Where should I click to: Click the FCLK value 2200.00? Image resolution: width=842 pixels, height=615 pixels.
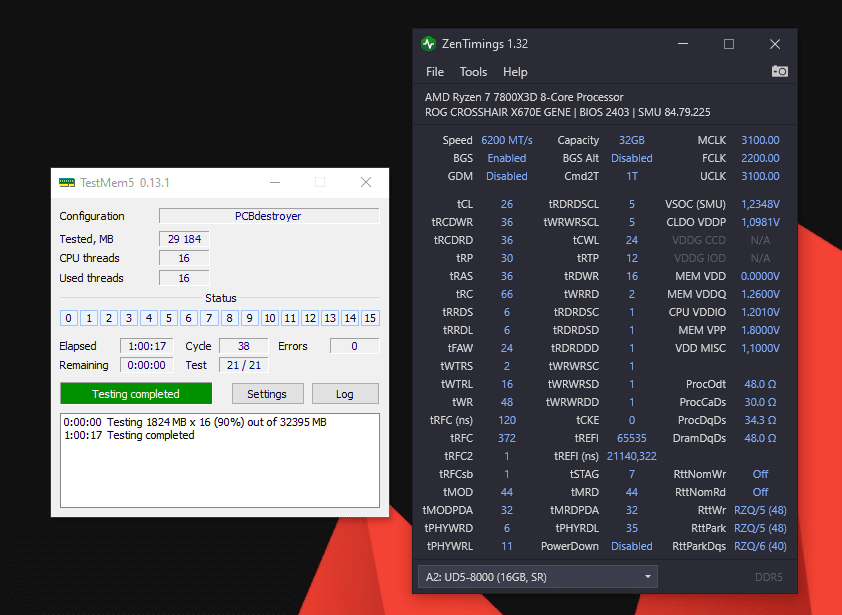coord(760,158)
